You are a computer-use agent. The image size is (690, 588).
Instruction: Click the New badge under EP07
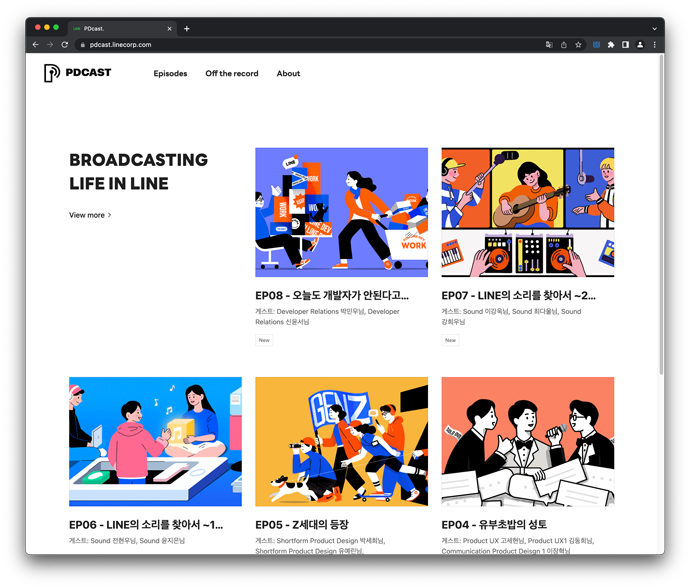pyautogui.click(x=450, y=340)
